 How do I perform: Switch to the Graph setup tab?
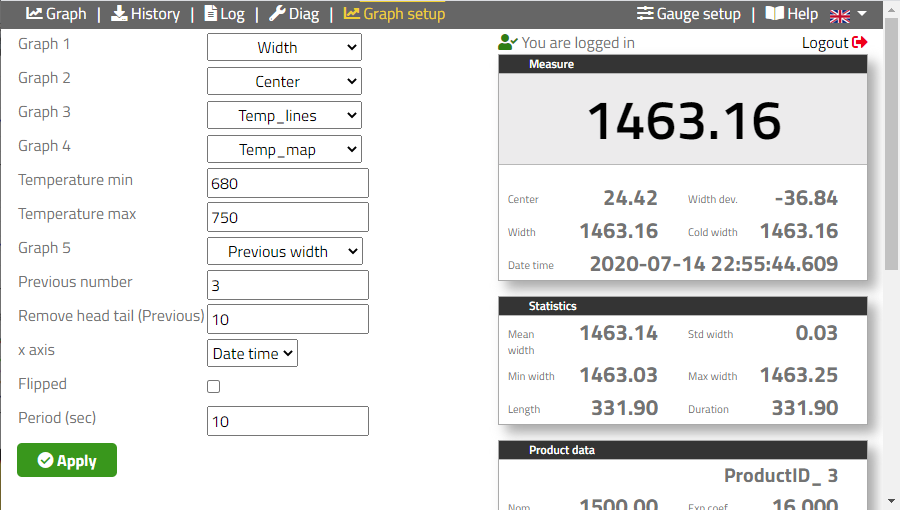[394, 14]
